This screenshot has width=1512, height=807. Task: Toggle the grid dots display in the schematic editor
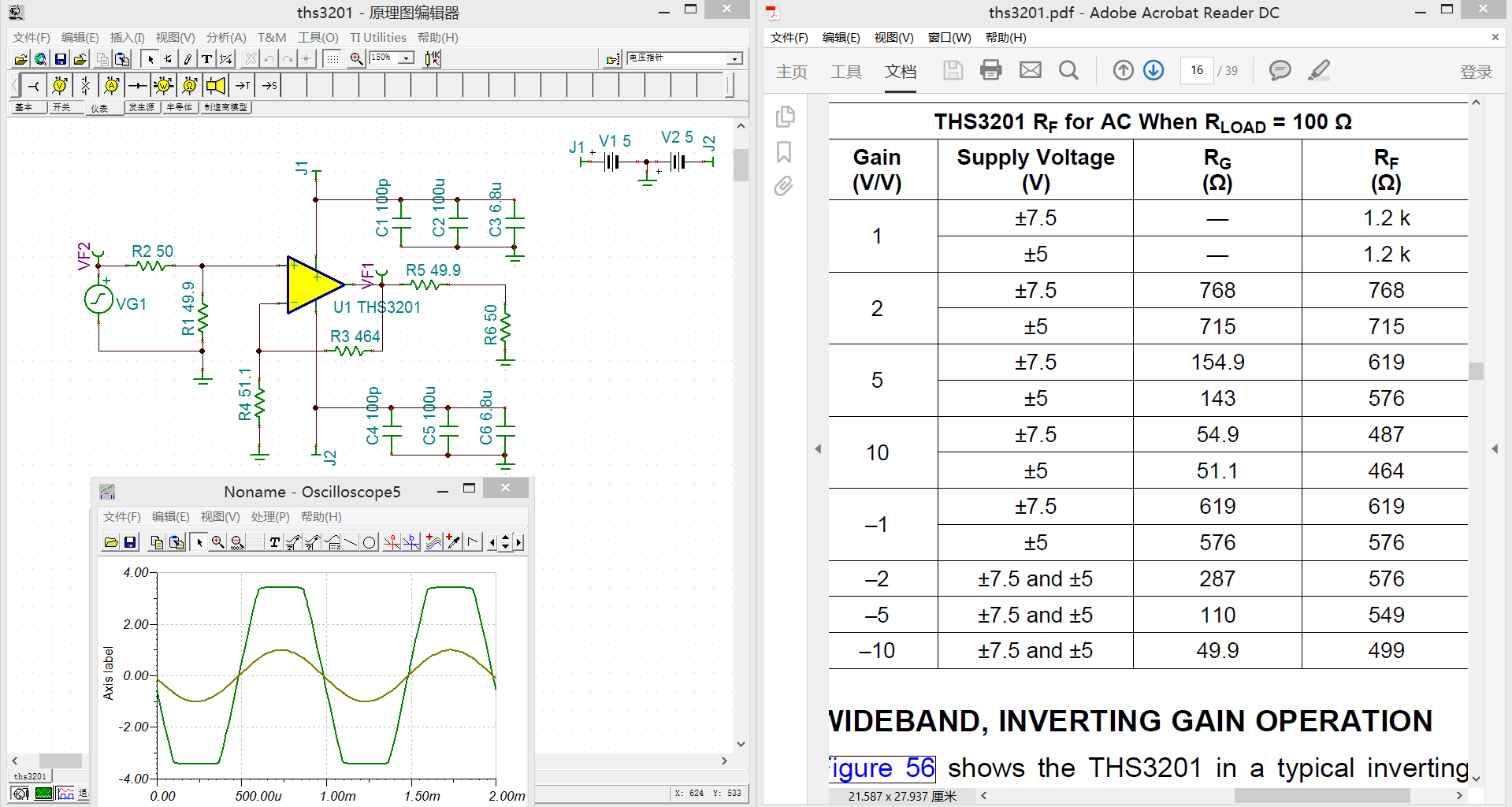point(332,59)
